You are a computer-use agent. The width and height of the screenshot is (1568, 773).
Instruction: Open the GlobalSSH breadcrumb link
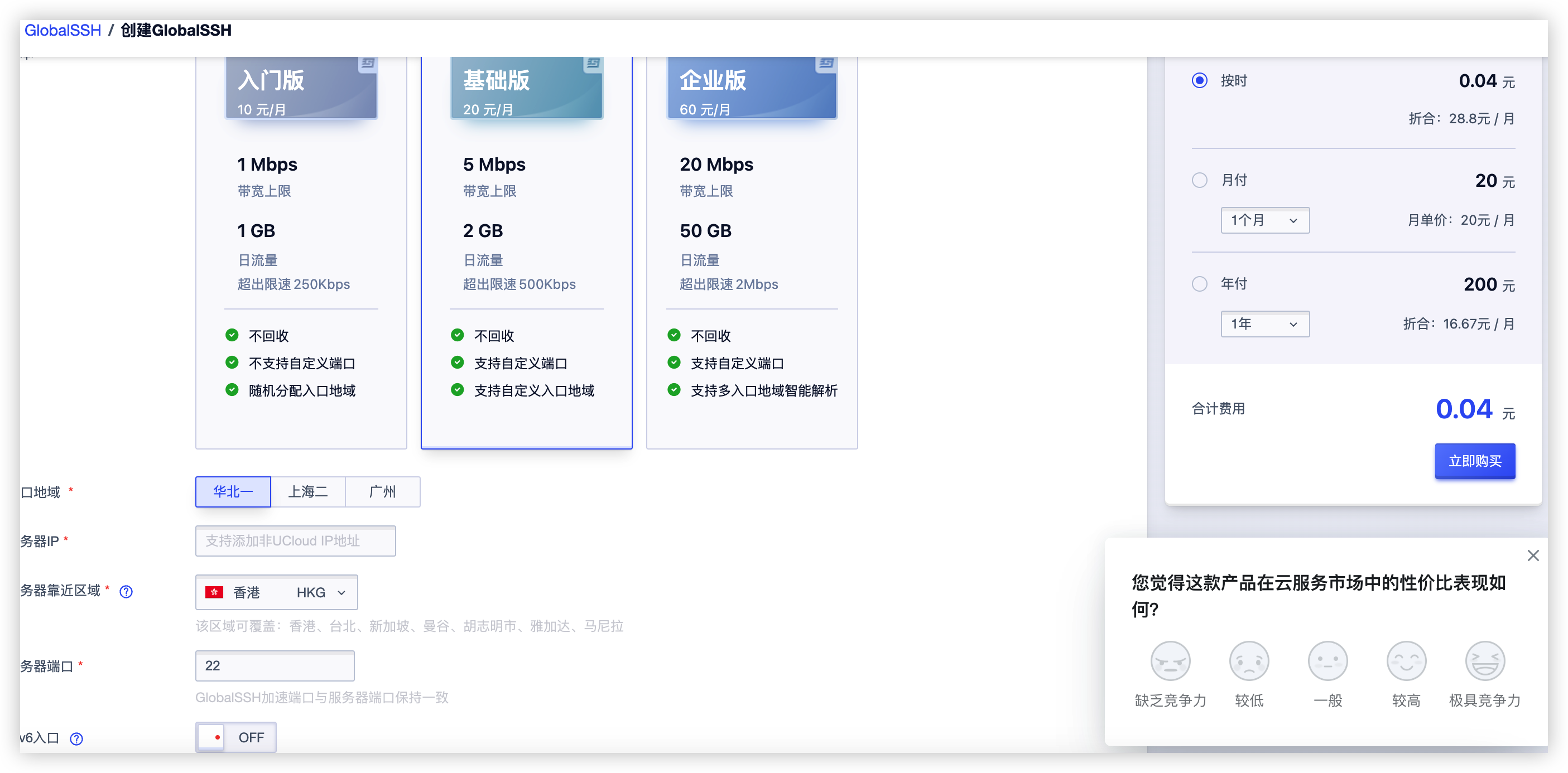pos(61,30)
